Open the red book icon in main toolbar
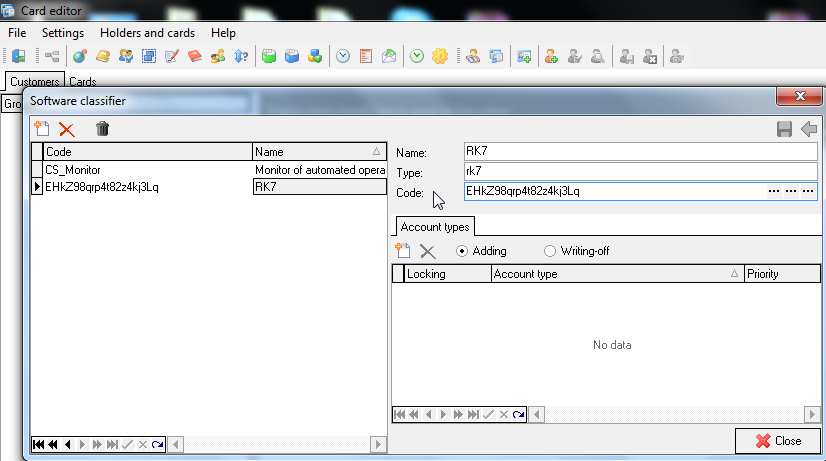The height and width of the screenshot is (461, 826). [195, 56]
